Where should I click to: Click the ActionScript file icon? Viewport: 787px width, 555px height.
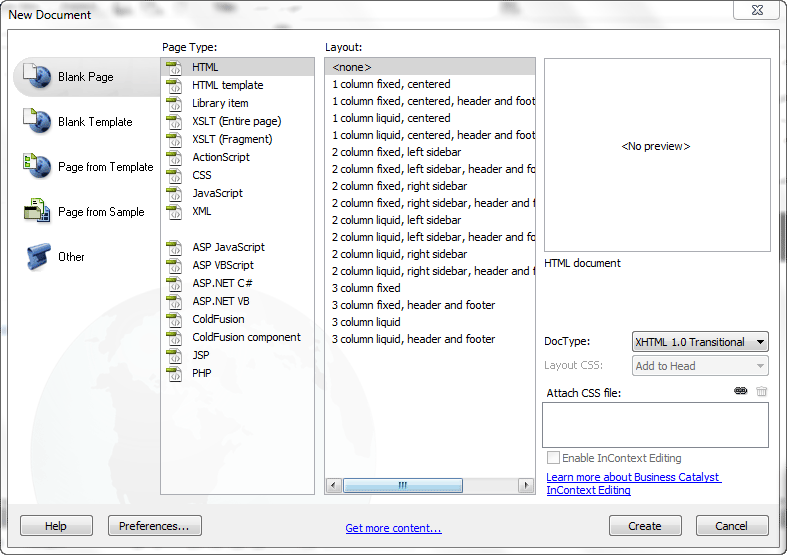pos(174,158)
